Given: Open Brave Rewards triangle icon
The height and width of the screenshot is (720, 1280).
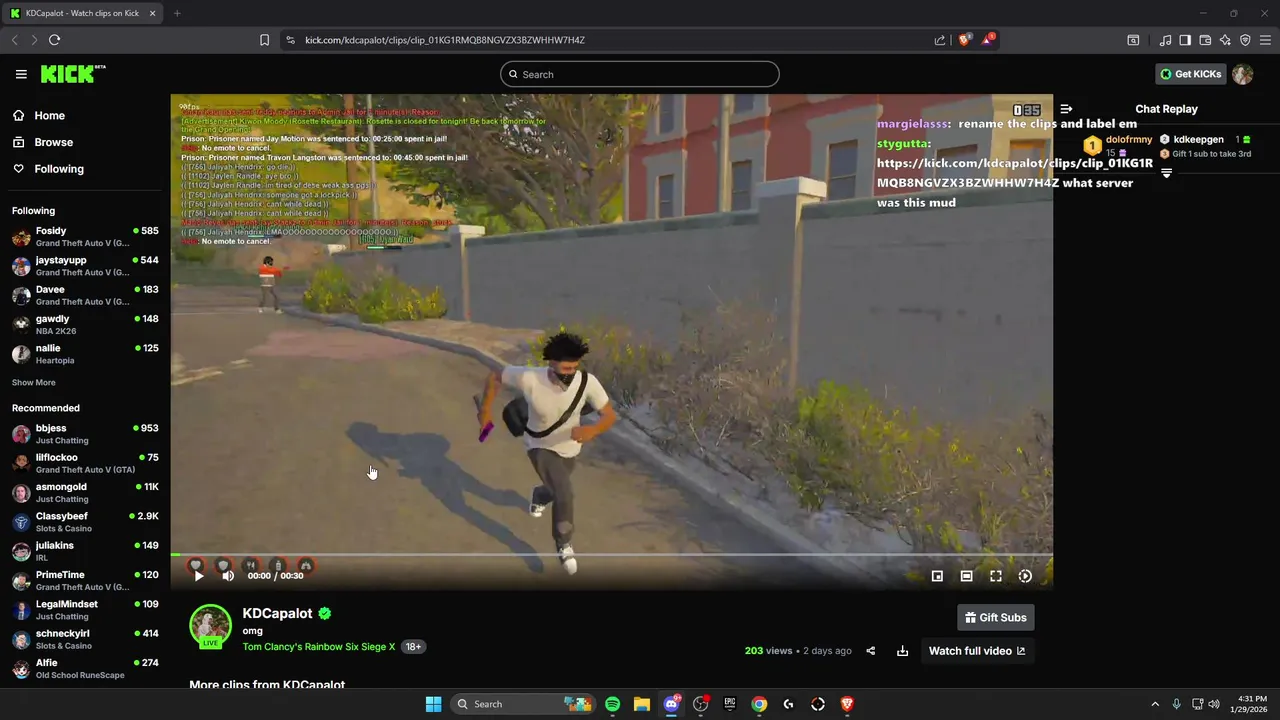Looking at the screenshot, I should point(988,40).
